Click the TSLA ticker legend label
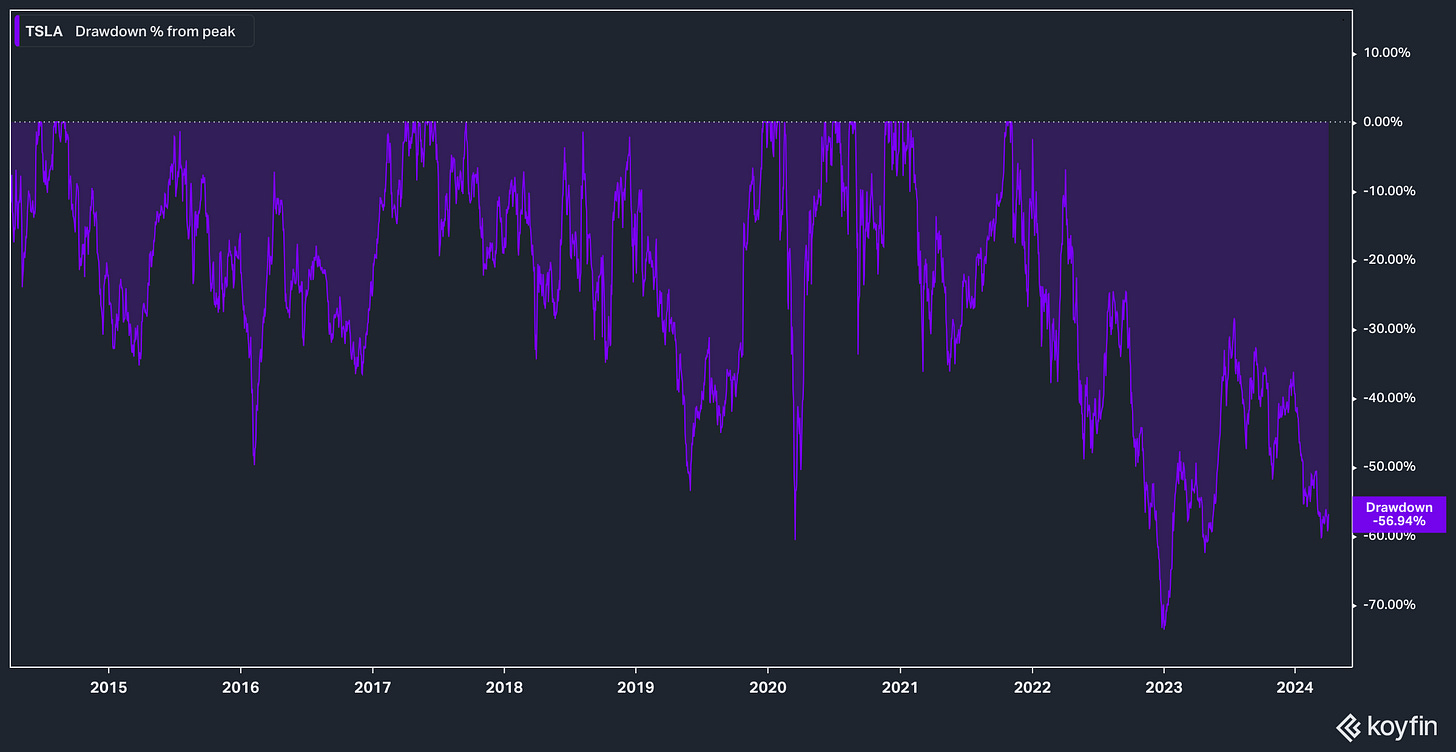This screenshot has height=752, width=1456. [x=44, y=31]
